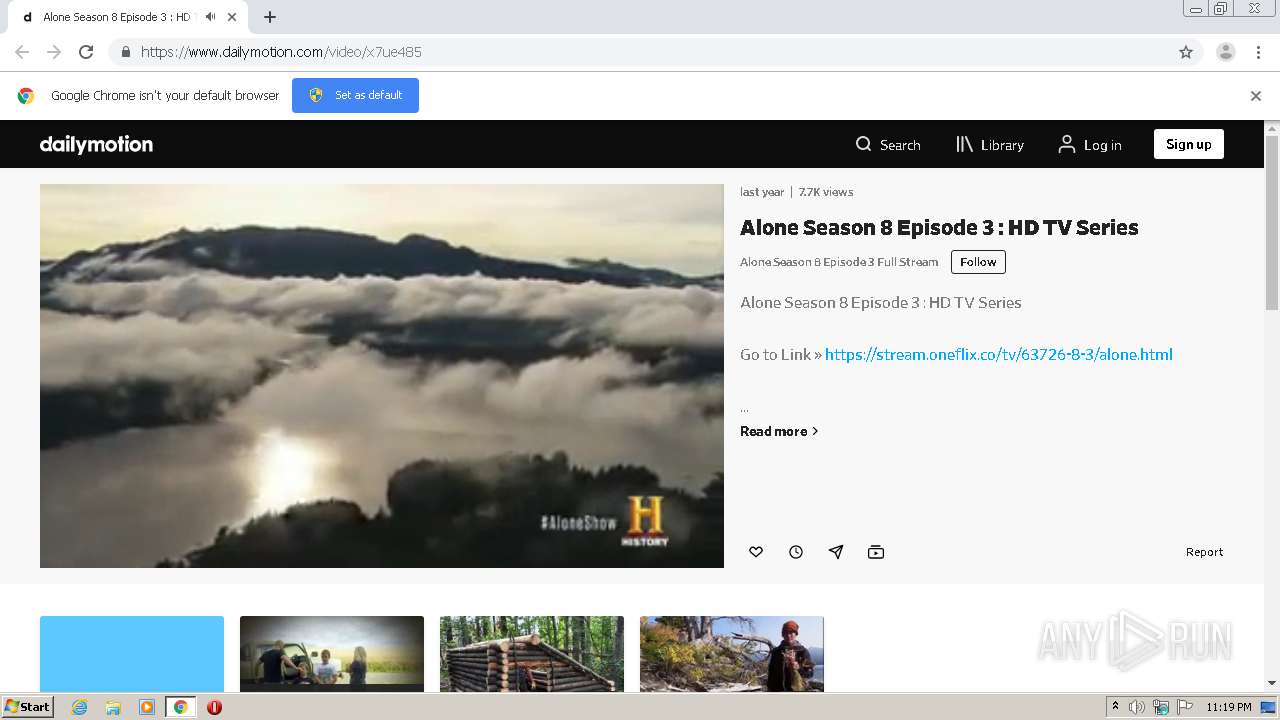The height and width of the screenshot is (720, 1280).
Task: Open the log cabin thumbnail
Action: (532, 654)
